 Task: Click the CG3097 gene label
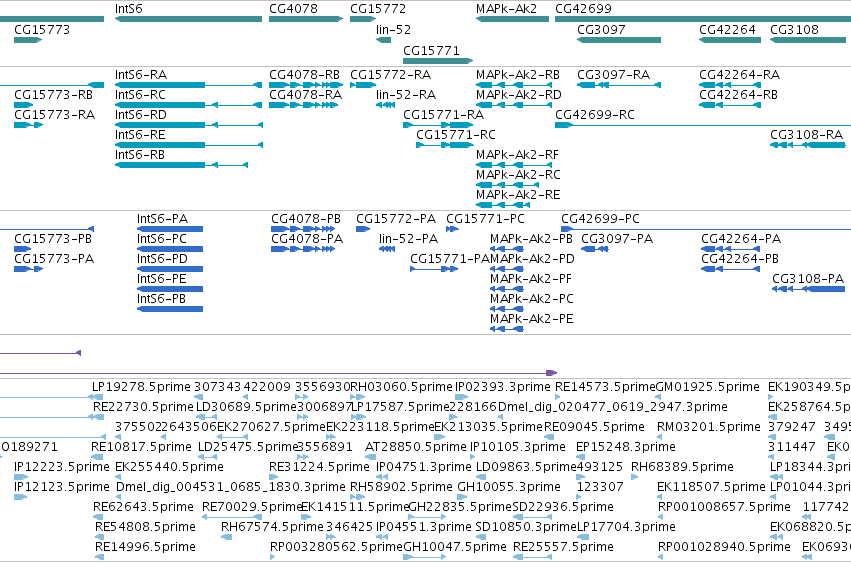[601, 29]
